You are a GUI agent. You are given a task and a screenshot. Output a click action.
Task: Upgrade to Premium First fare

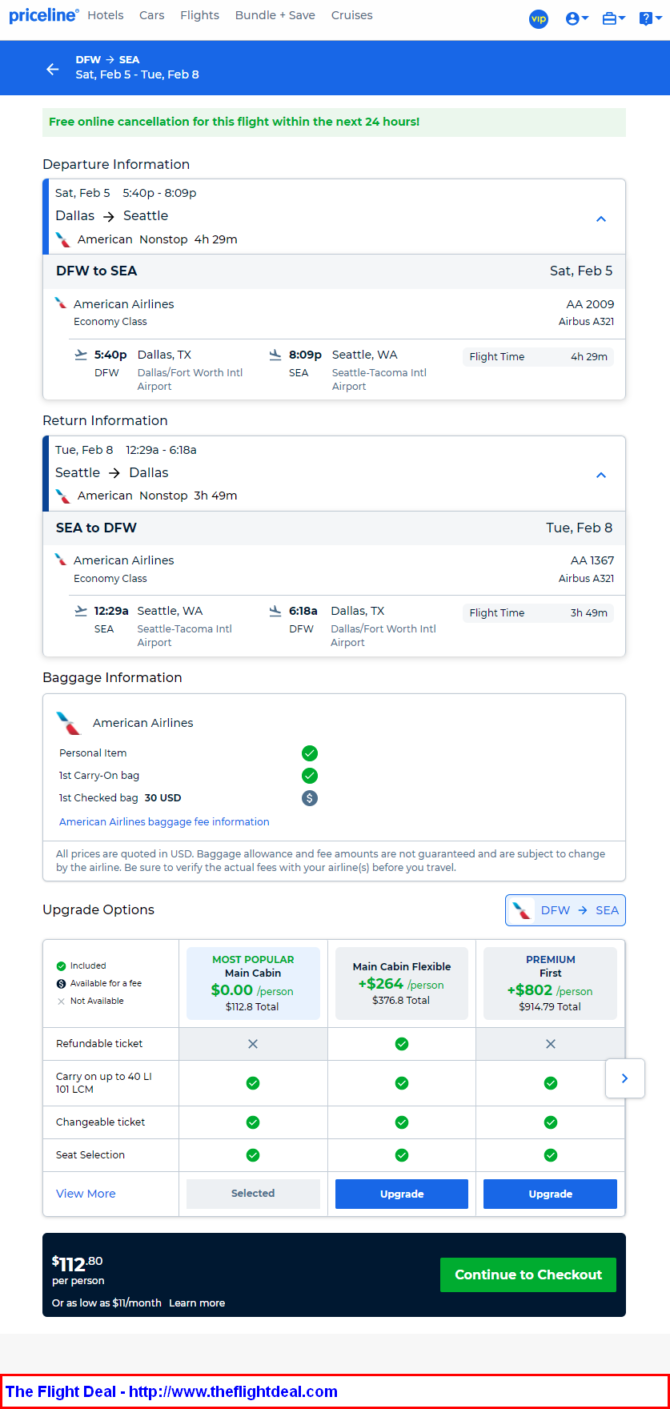click(x=550, y=1194)
